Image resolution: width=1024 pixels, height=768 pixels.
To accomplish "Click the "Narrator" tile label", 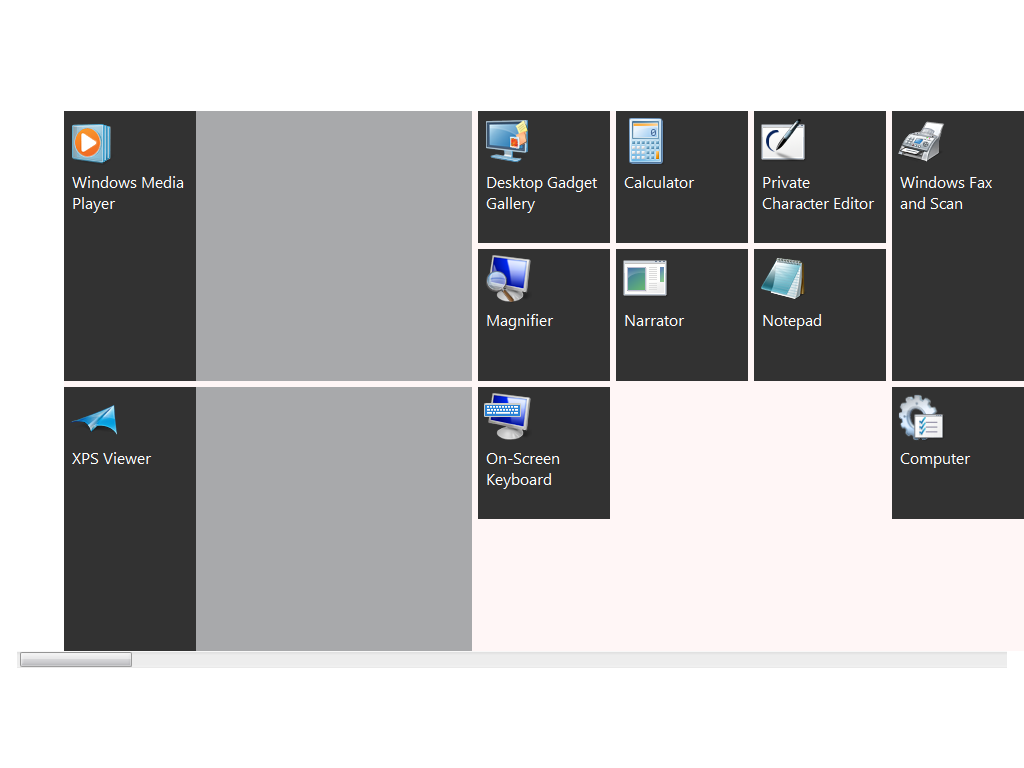I will point(654,321).
